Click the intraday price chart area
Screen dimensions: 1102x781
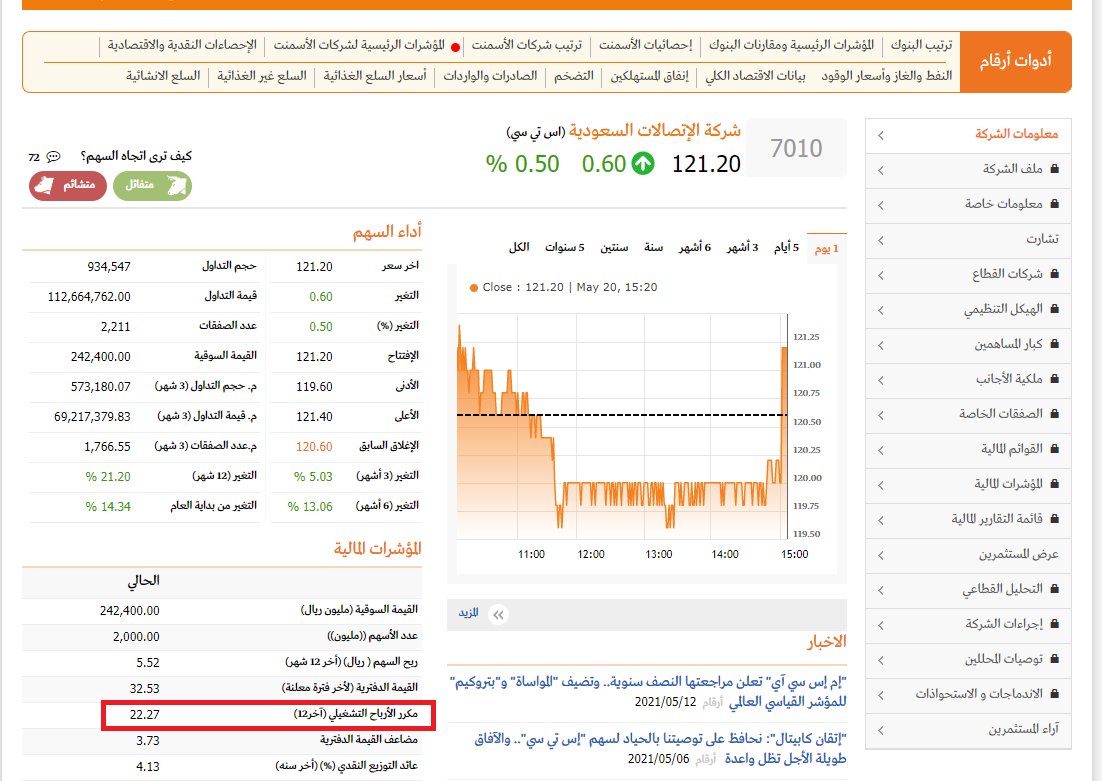(622, 426)
